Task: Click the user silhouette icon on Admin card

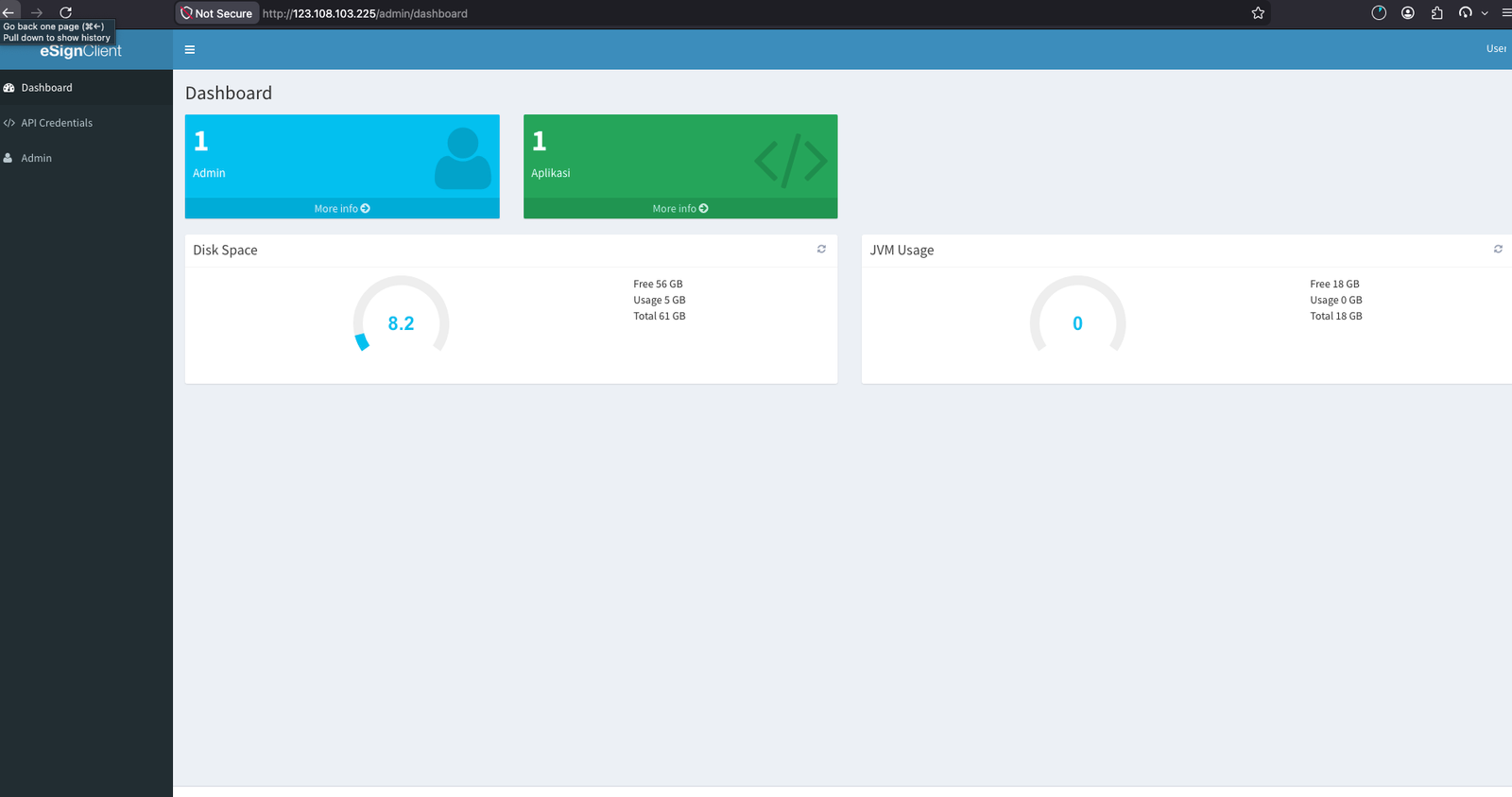Action: [x=463, y=159]
